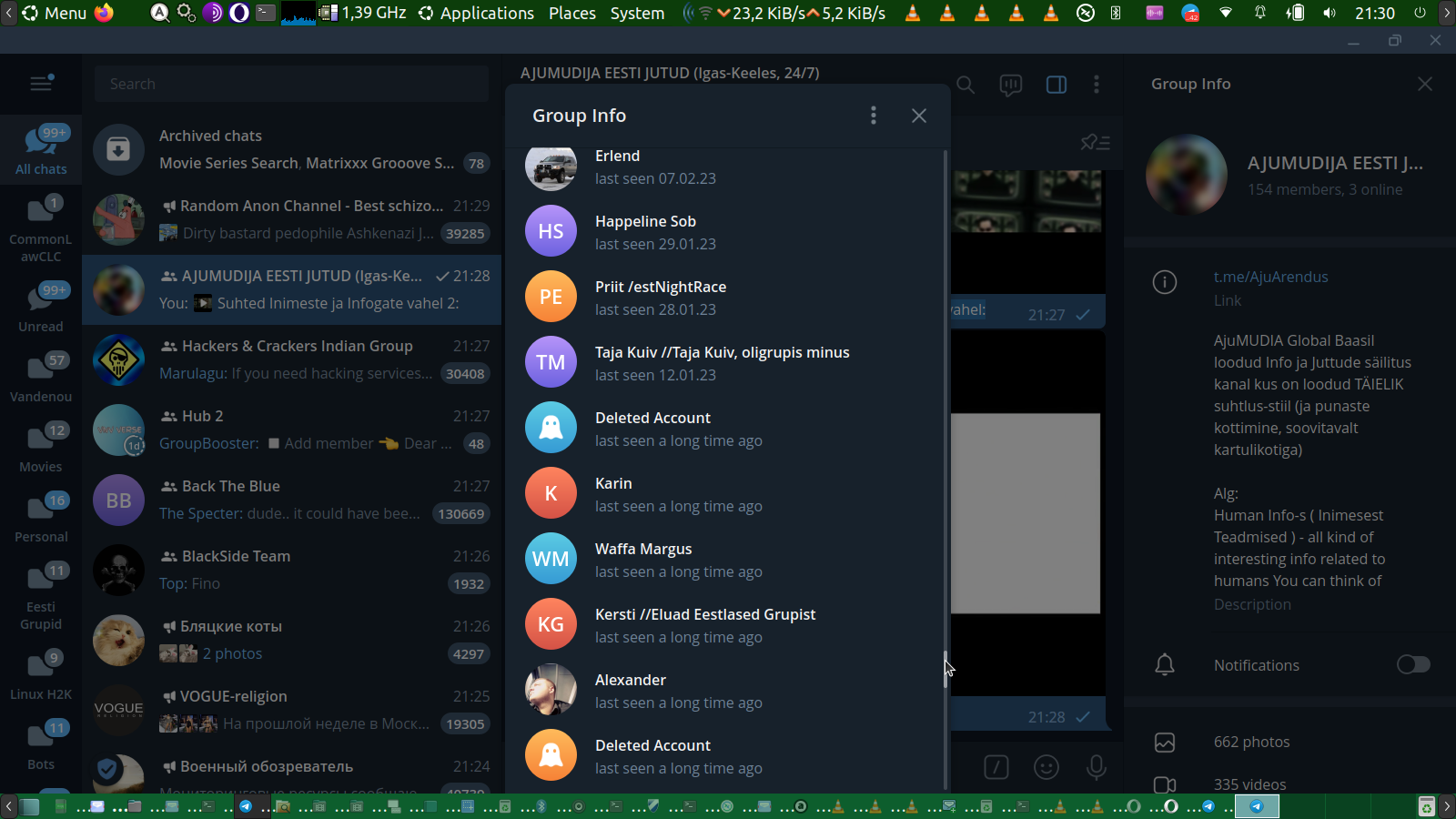The height and width of the screenshot is (819, 1456).
Task: Open the Movies chat folder
Action: pos(41,448)
